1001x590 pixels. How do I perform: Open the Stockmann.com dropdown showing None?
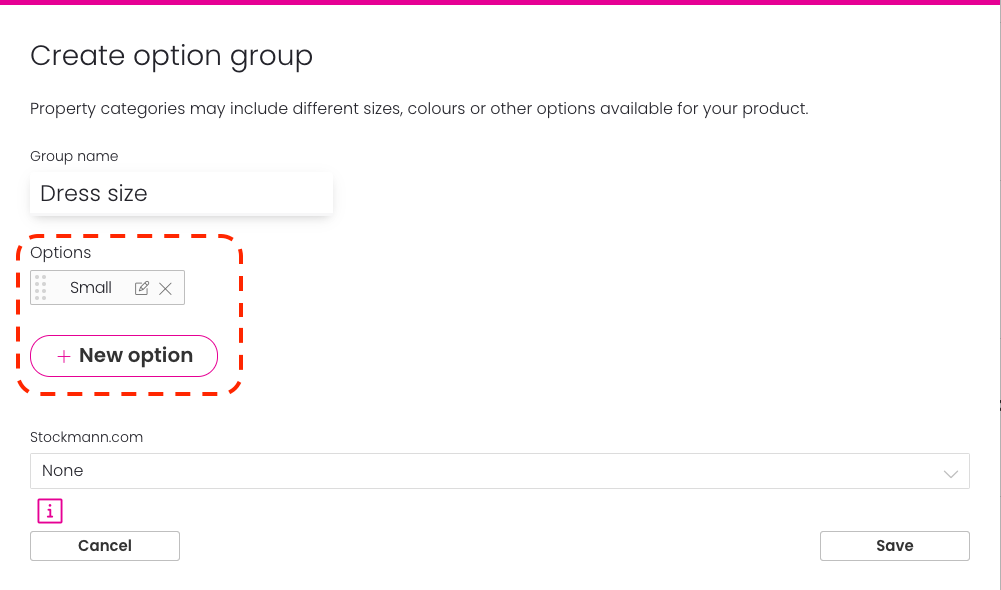point(500,471)
